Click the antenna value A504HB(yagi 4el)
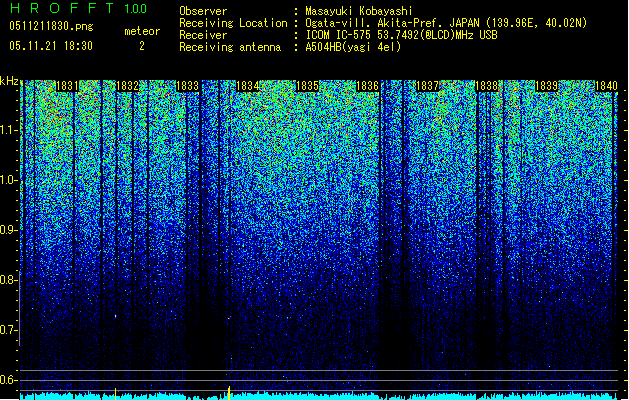 [x=353, y=47]
